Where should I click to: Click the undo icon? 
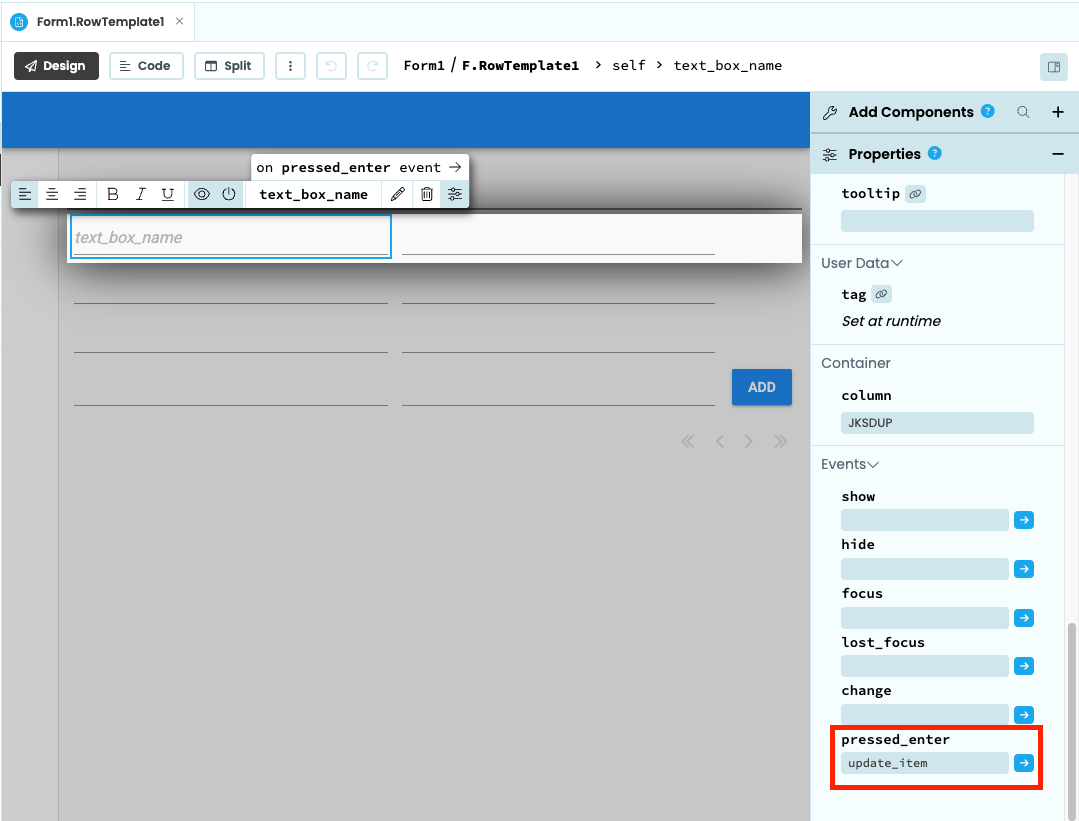click(x=331, y=66)
